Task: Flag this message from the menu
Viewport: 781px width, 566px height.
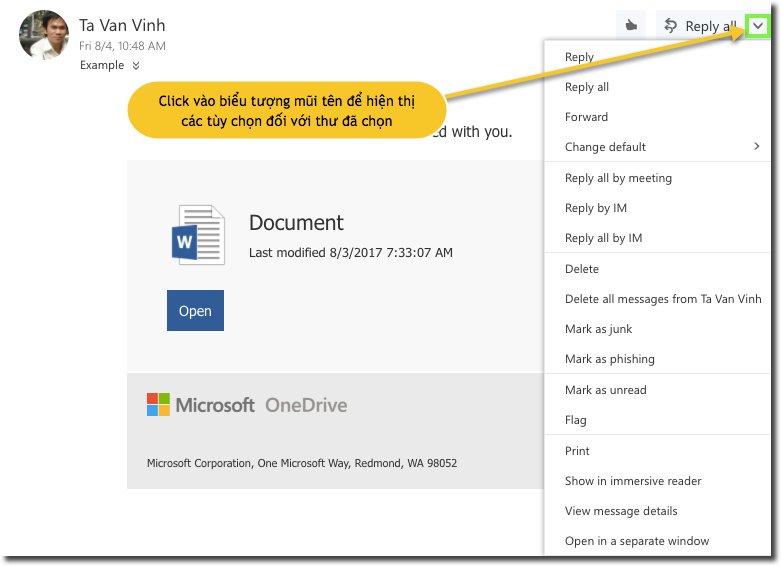Action: [x=576, y=420]
